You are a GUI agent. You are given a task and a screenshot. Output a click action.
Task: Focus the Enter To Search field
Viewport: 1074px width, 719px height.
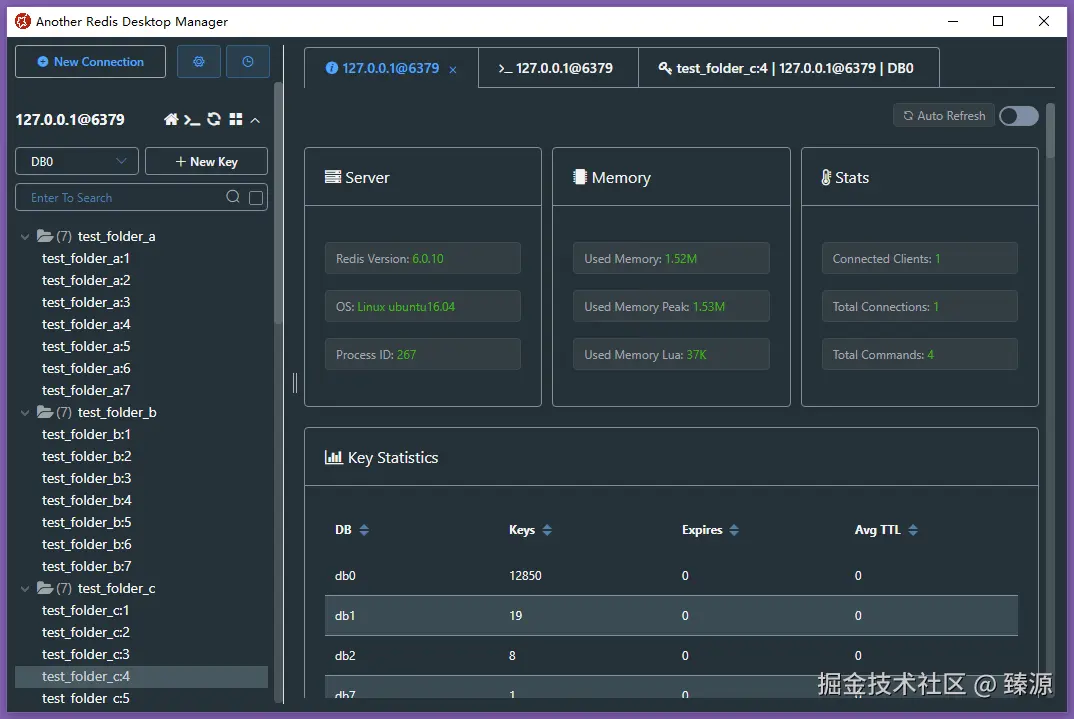tap(123, 197)
